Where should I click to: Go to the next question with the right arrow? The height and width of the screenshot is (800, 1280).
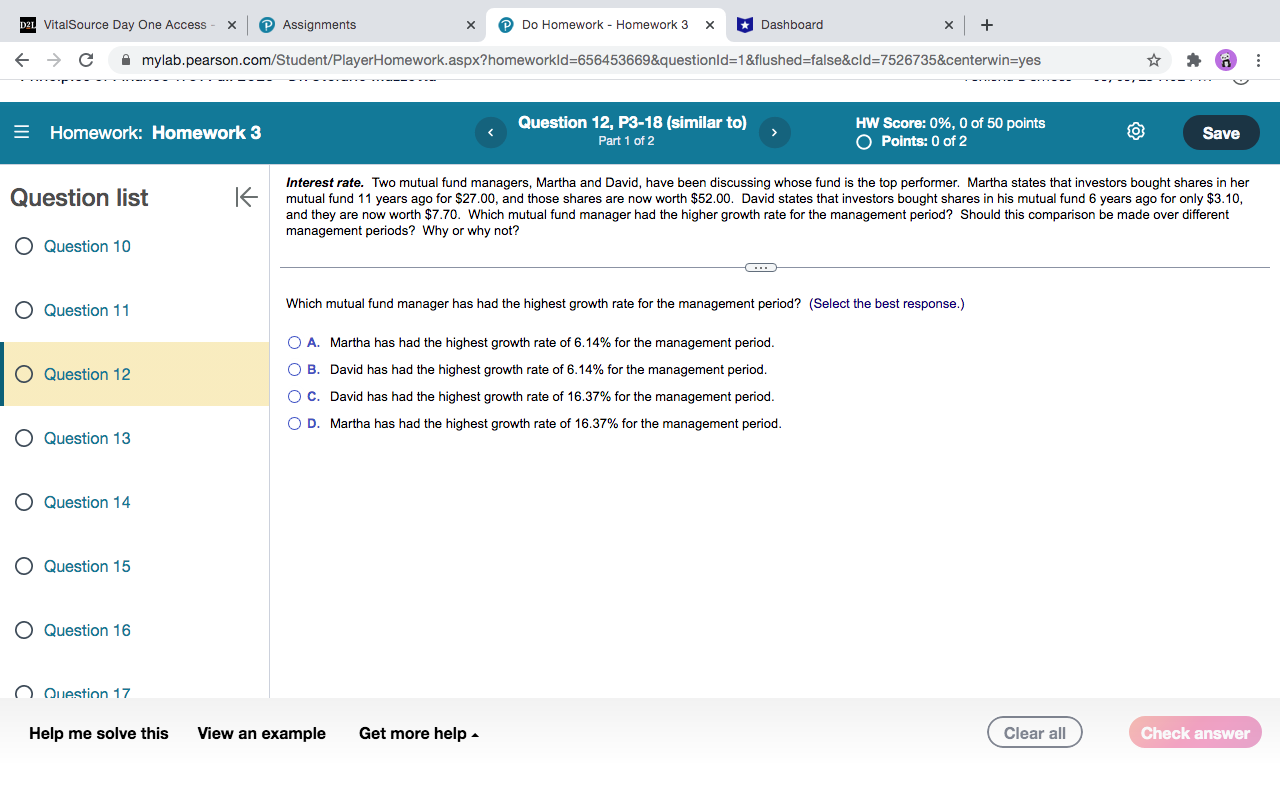pos(774,132)
